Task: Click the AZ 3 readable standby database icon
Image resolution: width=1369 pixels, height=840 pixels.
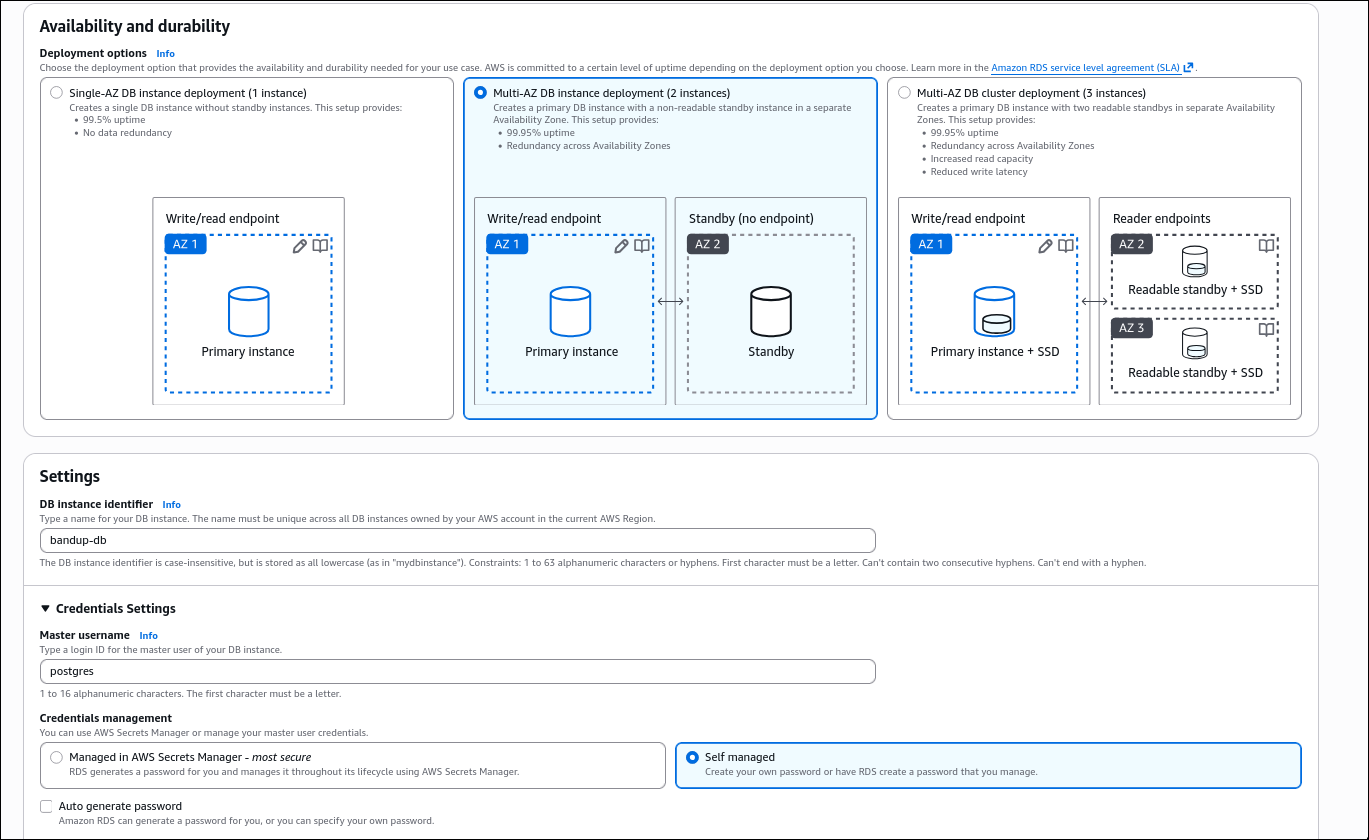Action: [1194, 344]
